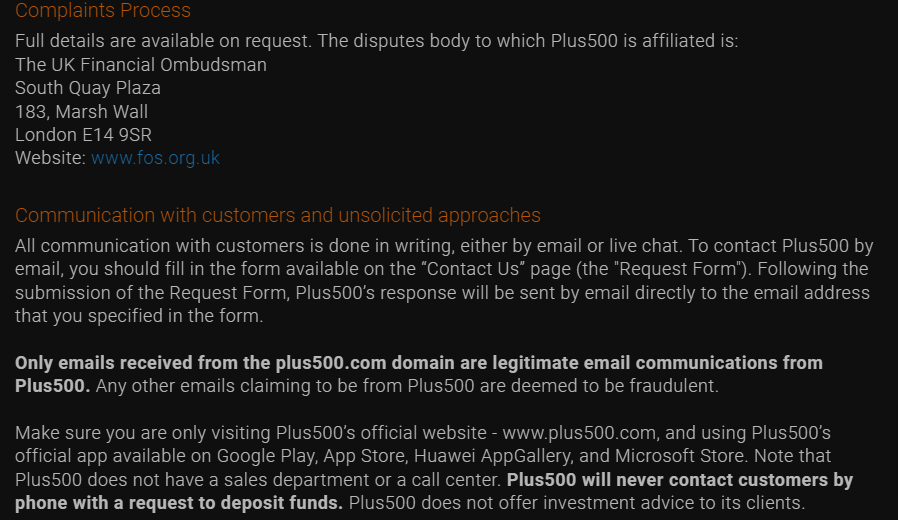898x520 pixels.
Task: Open the www.fos.org.uk website link
Action: (155, 158)
